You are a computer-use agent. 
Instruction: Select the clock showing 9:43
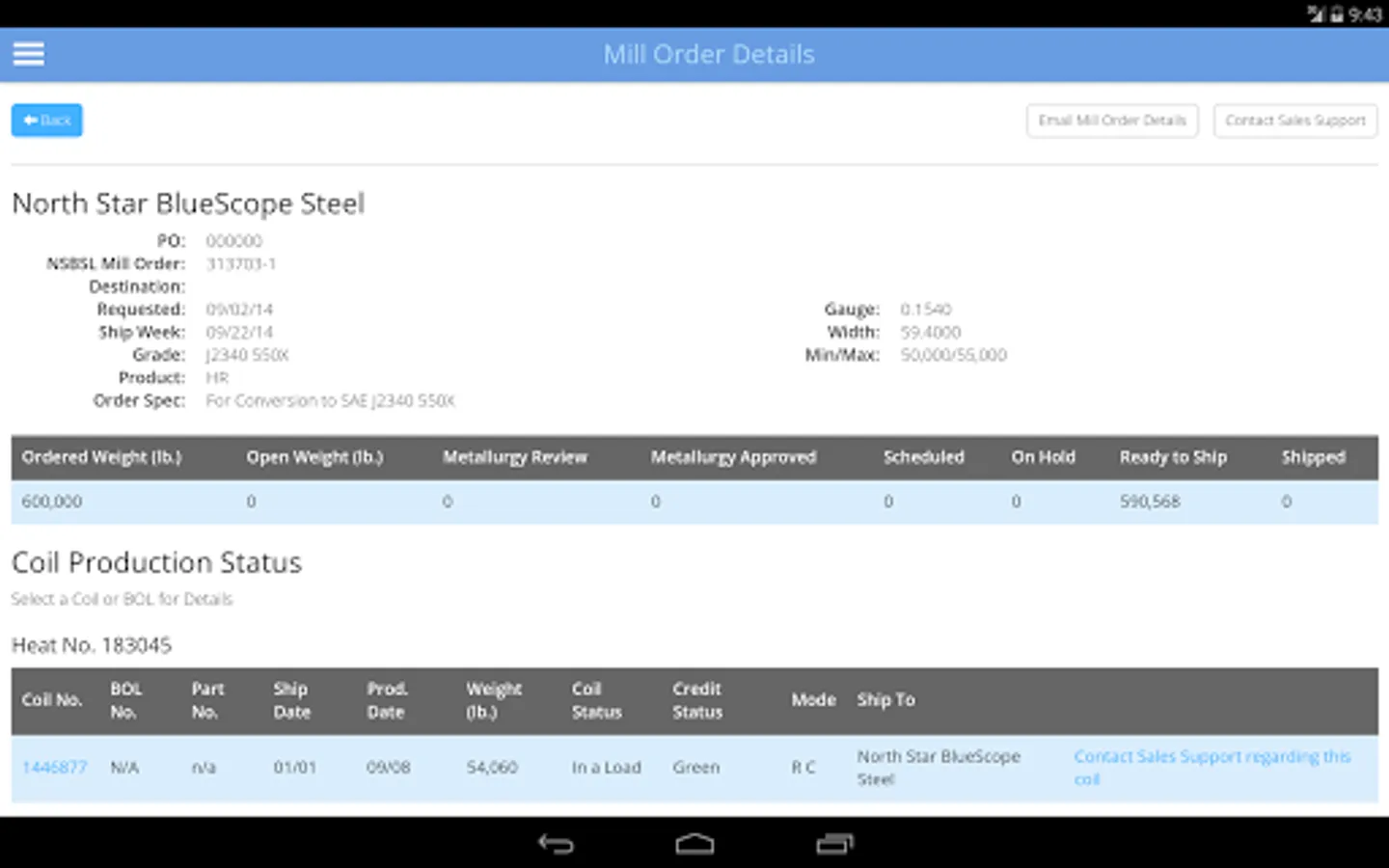tap(1366, 14)
